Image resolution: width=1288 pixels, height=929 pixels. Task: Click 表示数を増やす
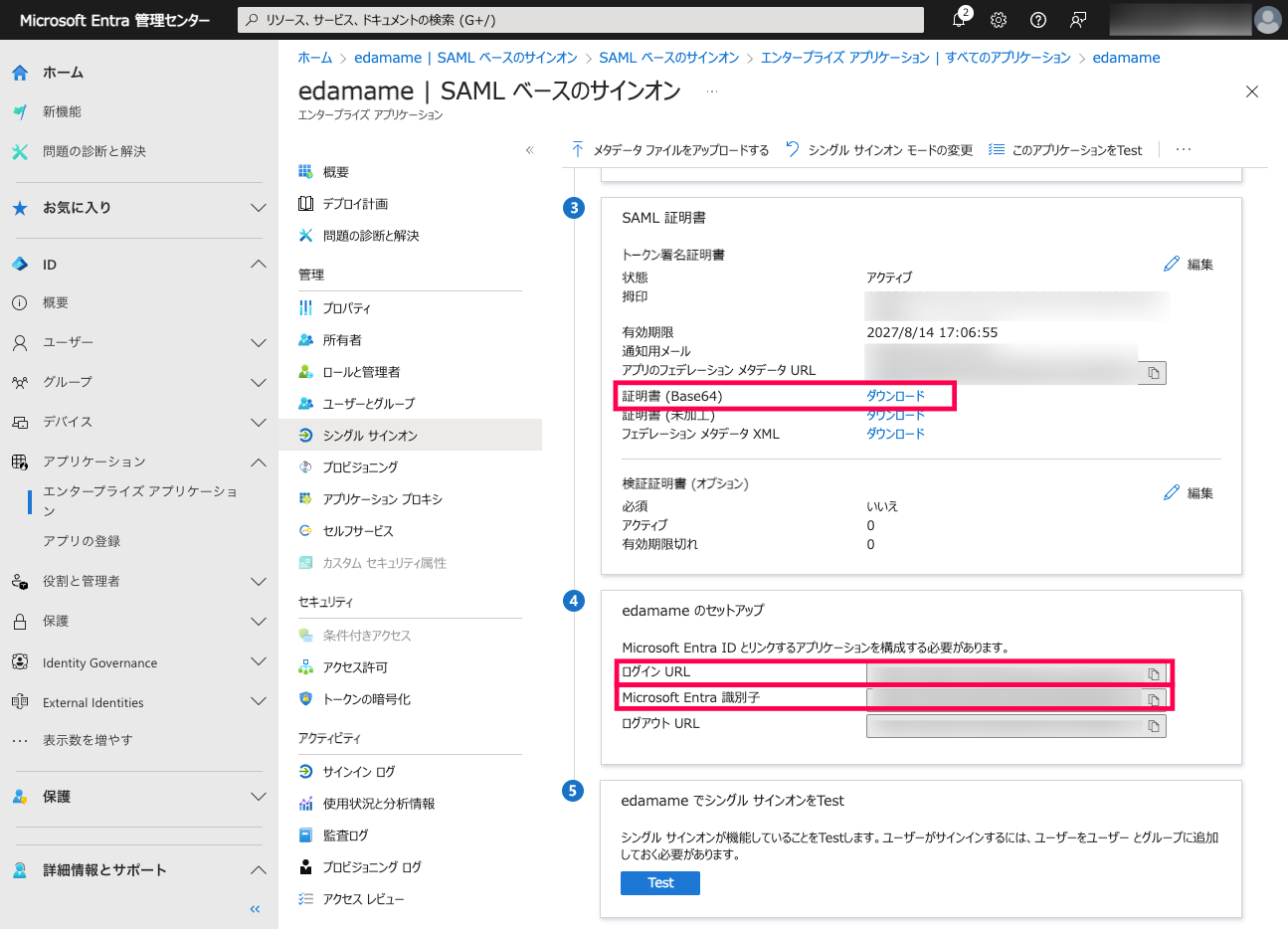tap(88, 740)
